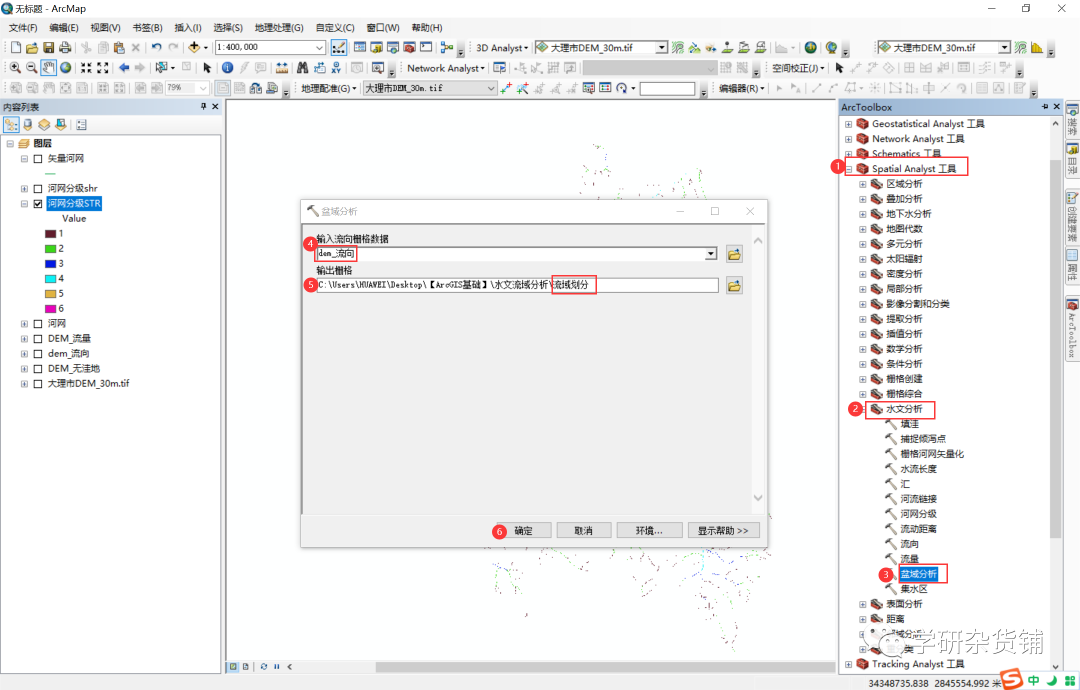Toggle visibility of DEM_无洼地 layer

coord(38,368)
